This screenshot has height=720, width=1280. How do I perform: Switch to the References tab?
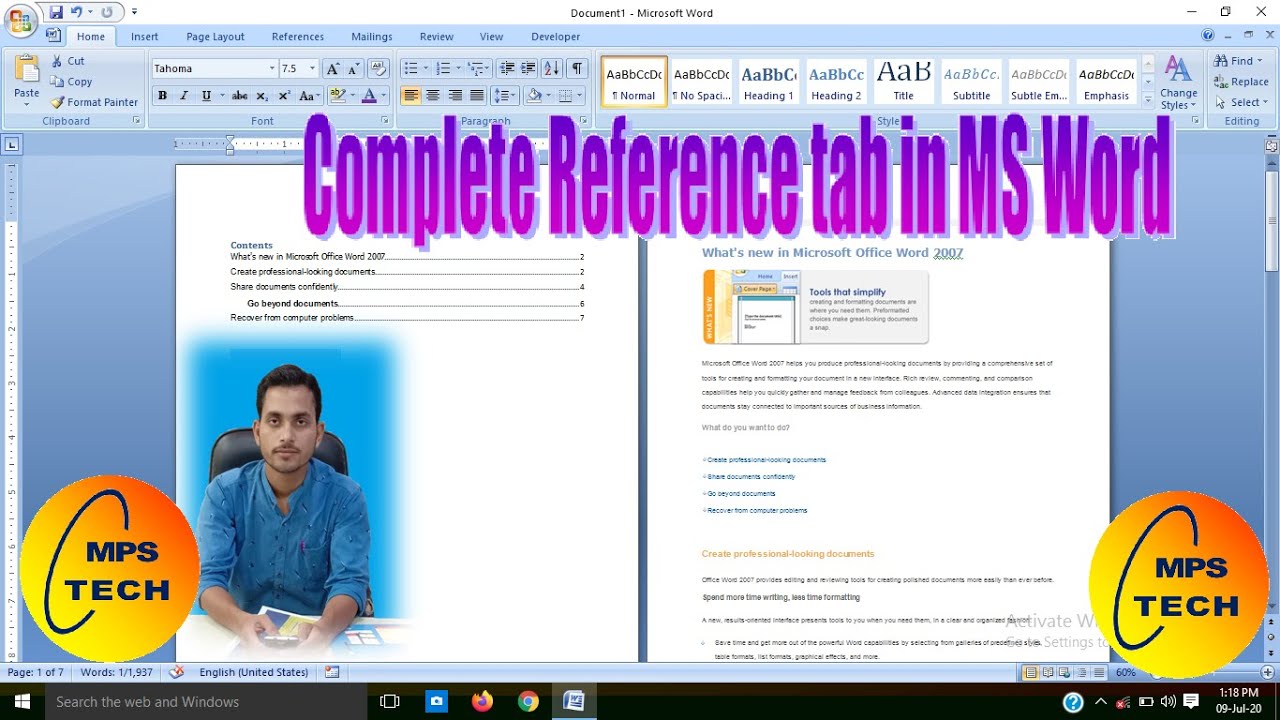pyautogui.click(x=298, y=37)
